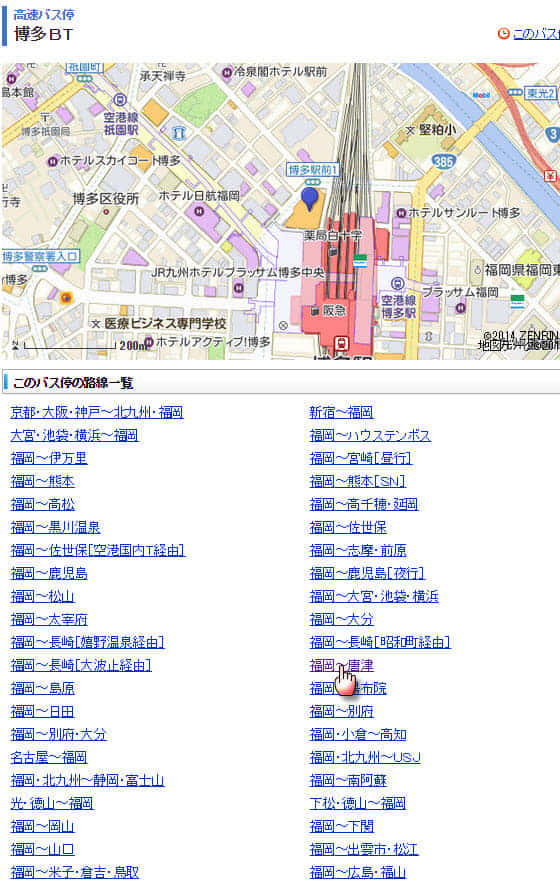Open 福岡～長崎[昭和町経由] link
560x896 pixels.
coord(380,642)
